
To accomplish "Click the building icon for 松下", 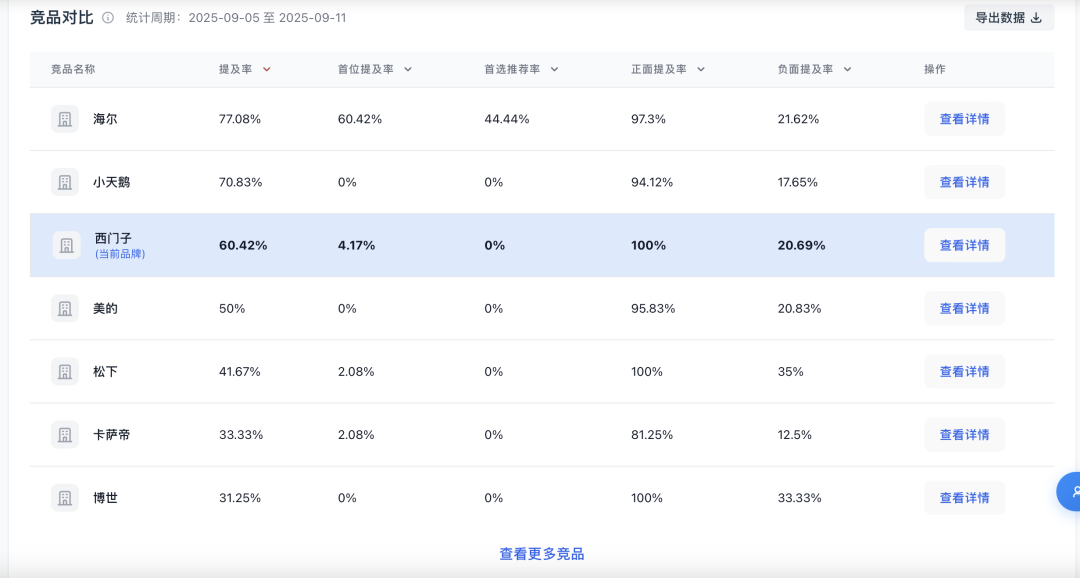I will (65, 372).
